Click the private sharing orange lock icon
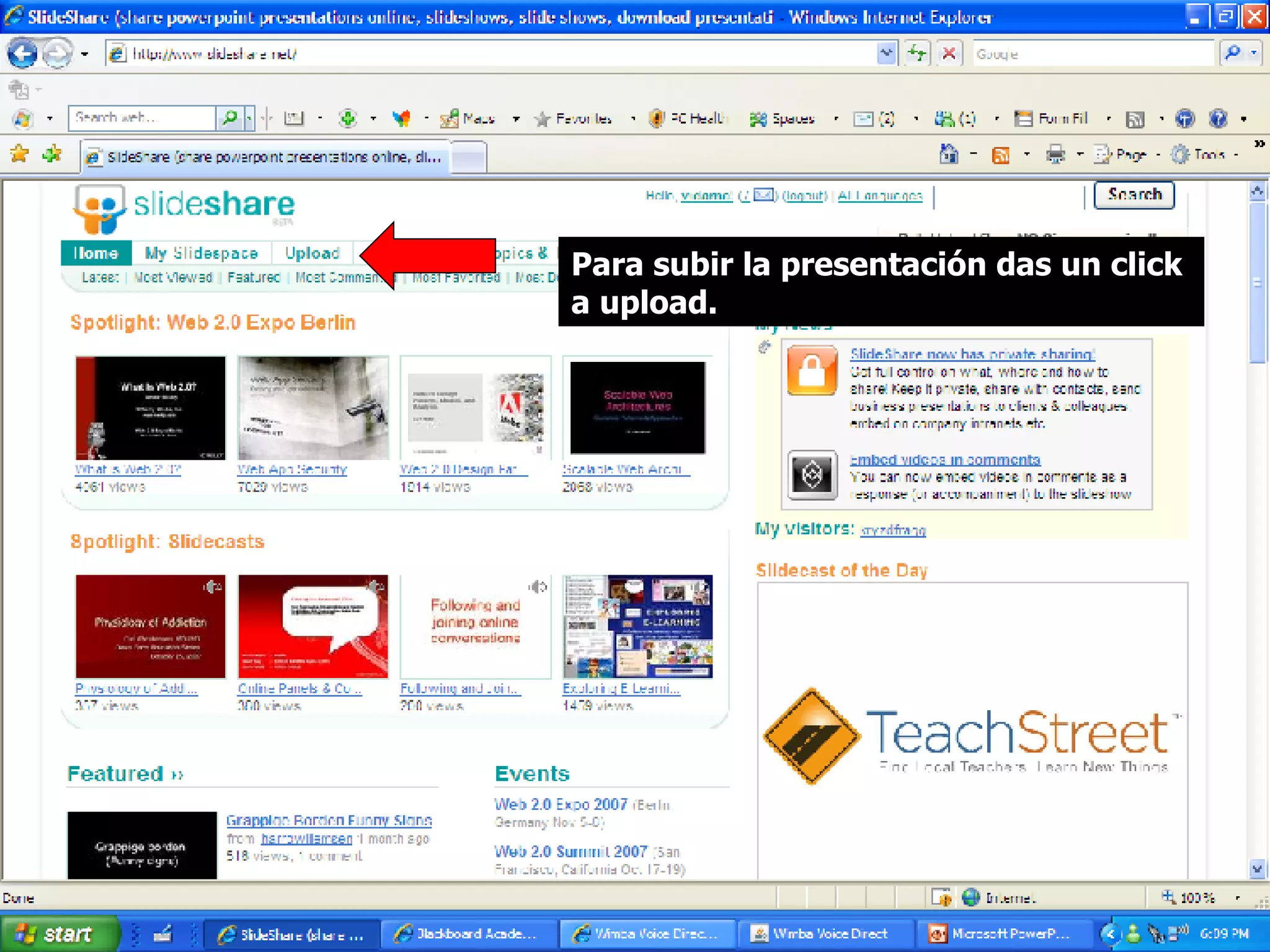 812,370
